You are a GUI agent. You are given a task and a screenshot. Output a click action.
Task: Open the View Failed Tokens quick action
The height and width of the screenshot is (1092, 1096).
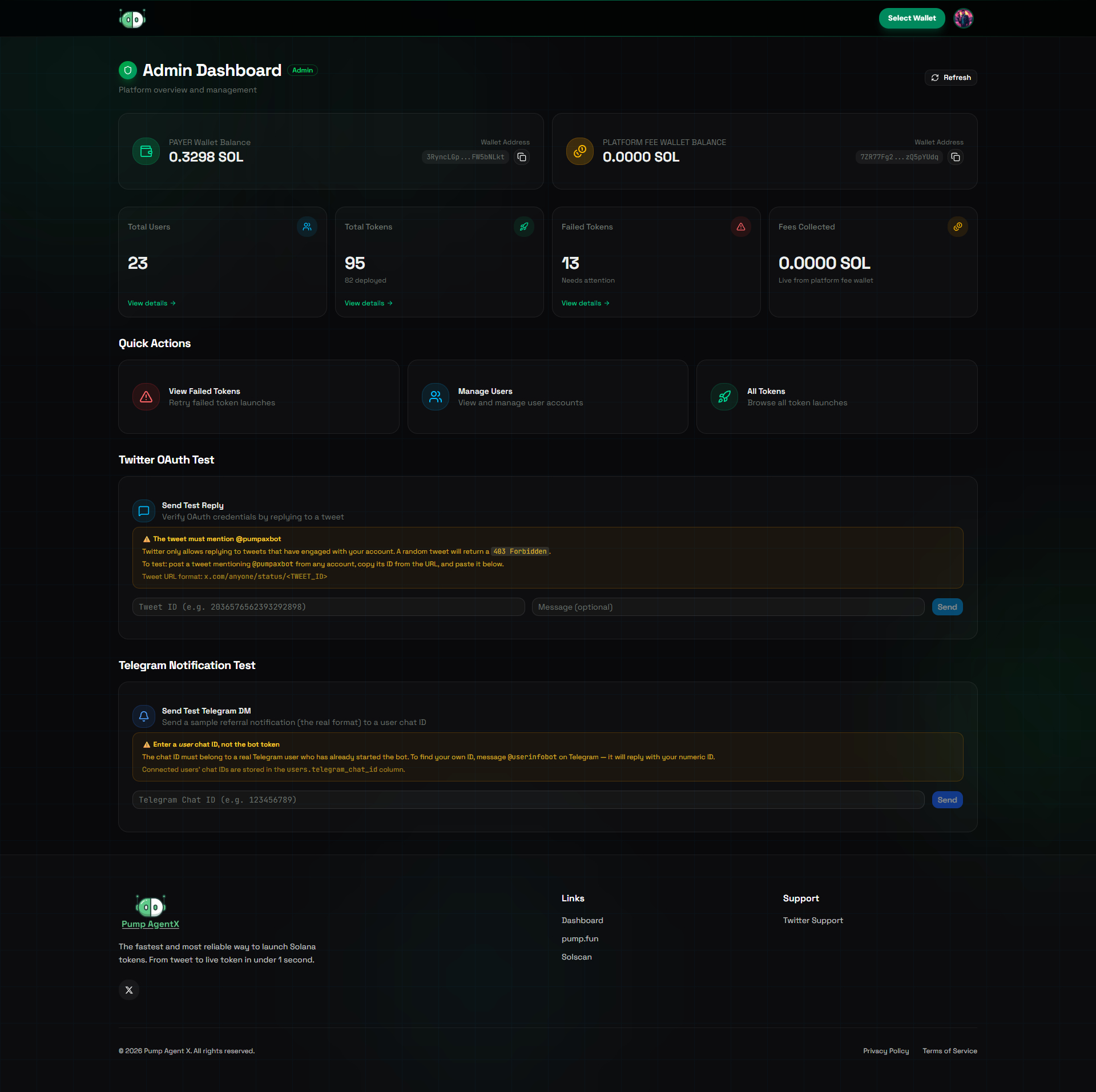(x=259, y=397)
